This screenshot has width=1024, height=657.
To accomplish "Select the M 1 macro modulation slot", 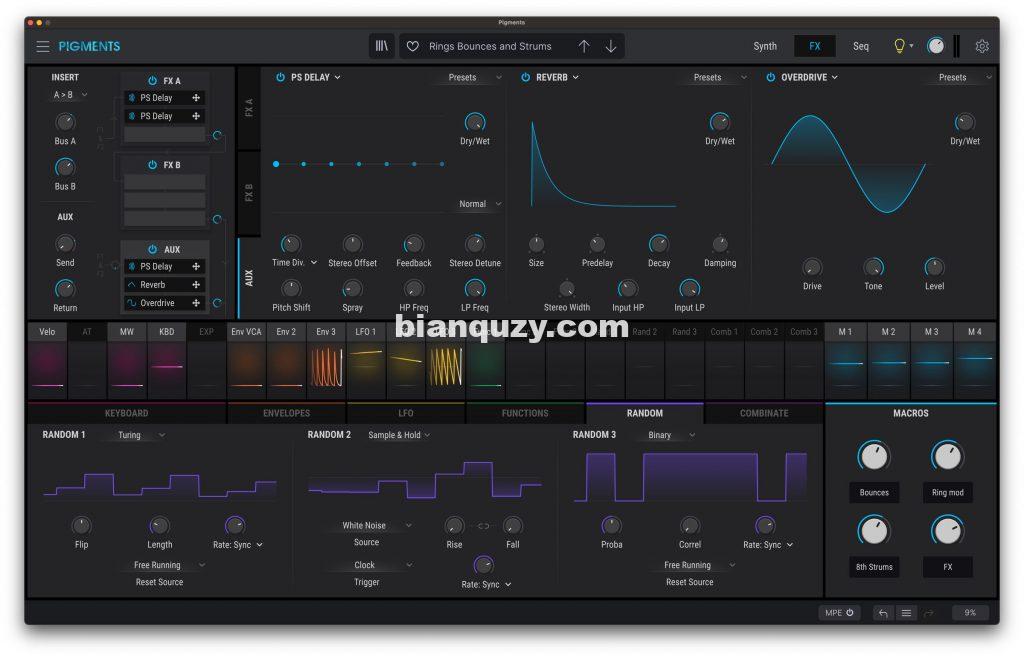I will coord(845,360).
